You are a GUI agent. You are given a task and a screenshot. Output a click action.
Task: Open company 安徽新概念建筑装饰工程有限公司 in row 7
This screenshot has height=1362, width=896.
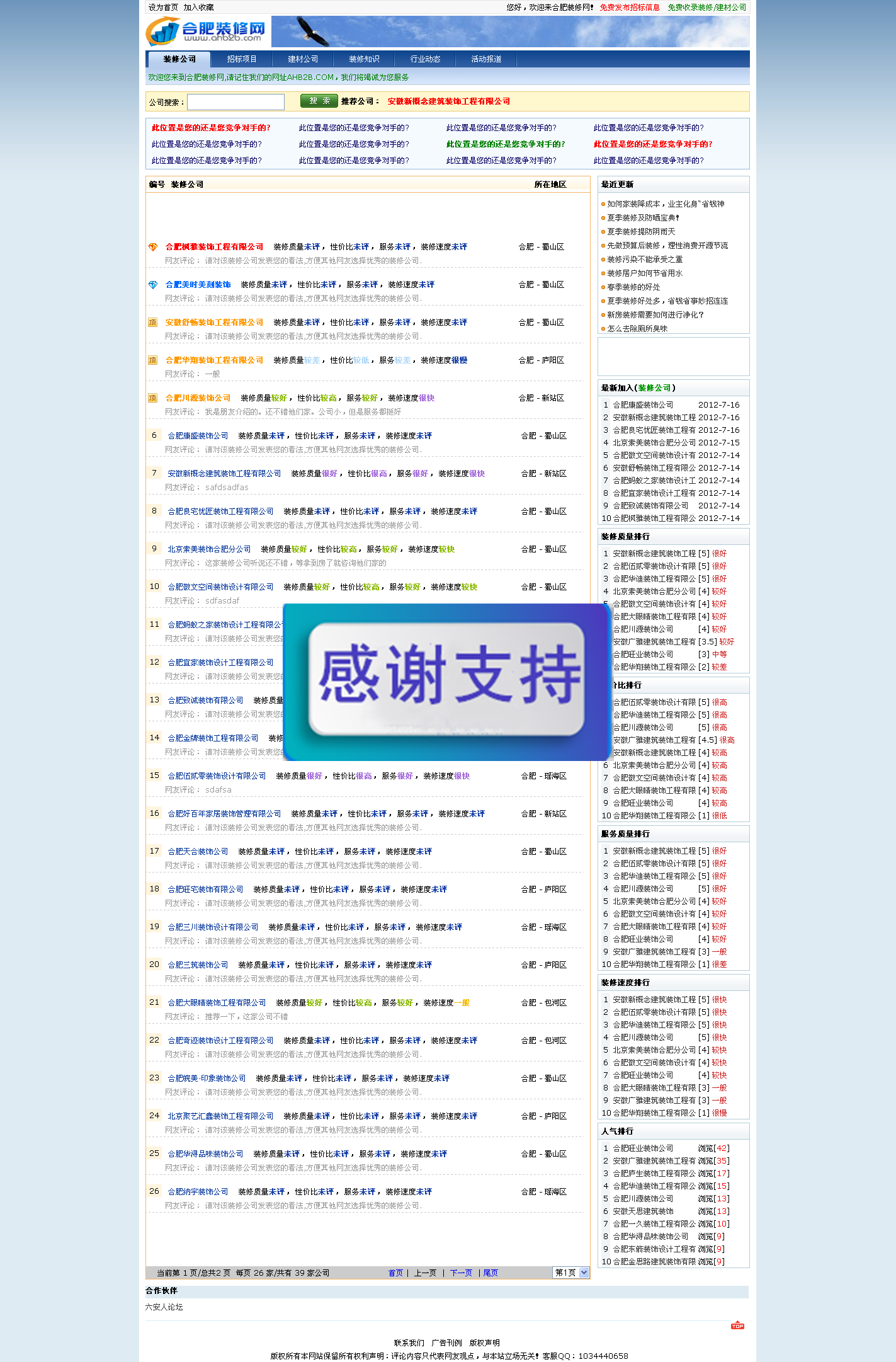pyautogui.click(x=224, y=474)
